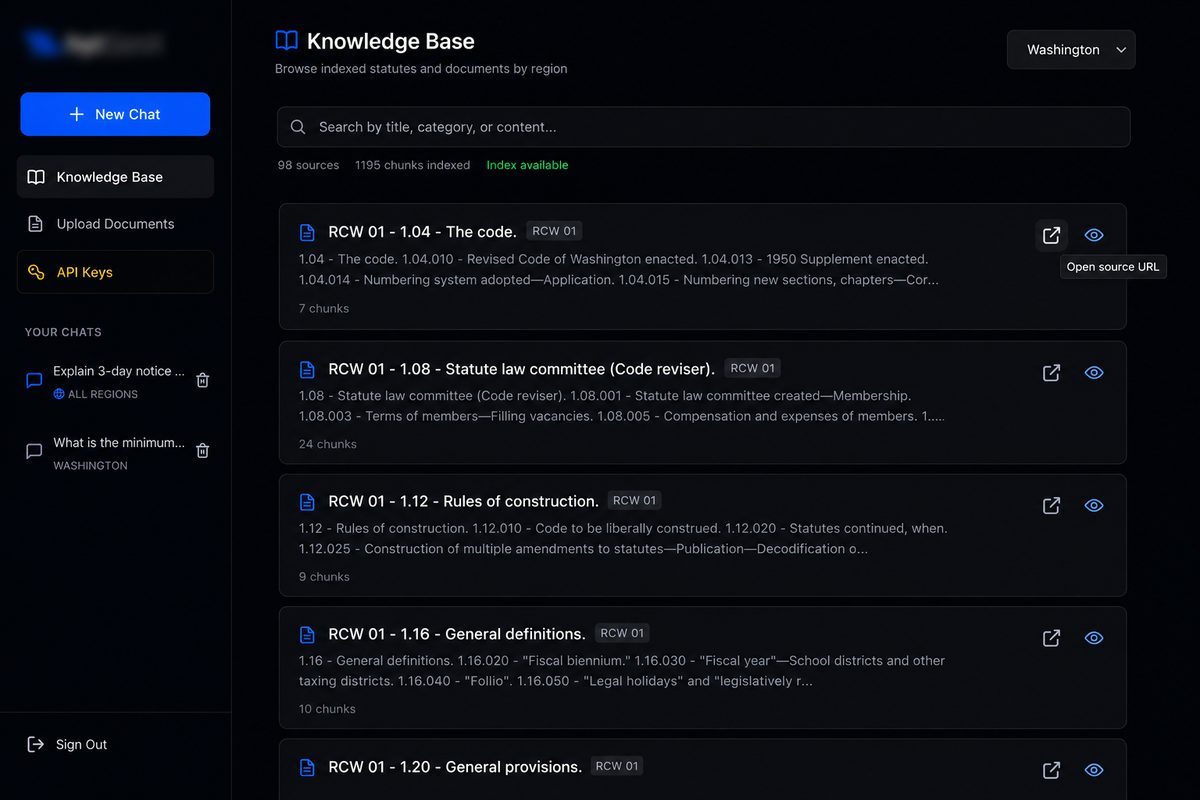Click the Upload Documents file icon
Image resolution: width=1200 pixels, height=800 pixels.
click(36, 224)
